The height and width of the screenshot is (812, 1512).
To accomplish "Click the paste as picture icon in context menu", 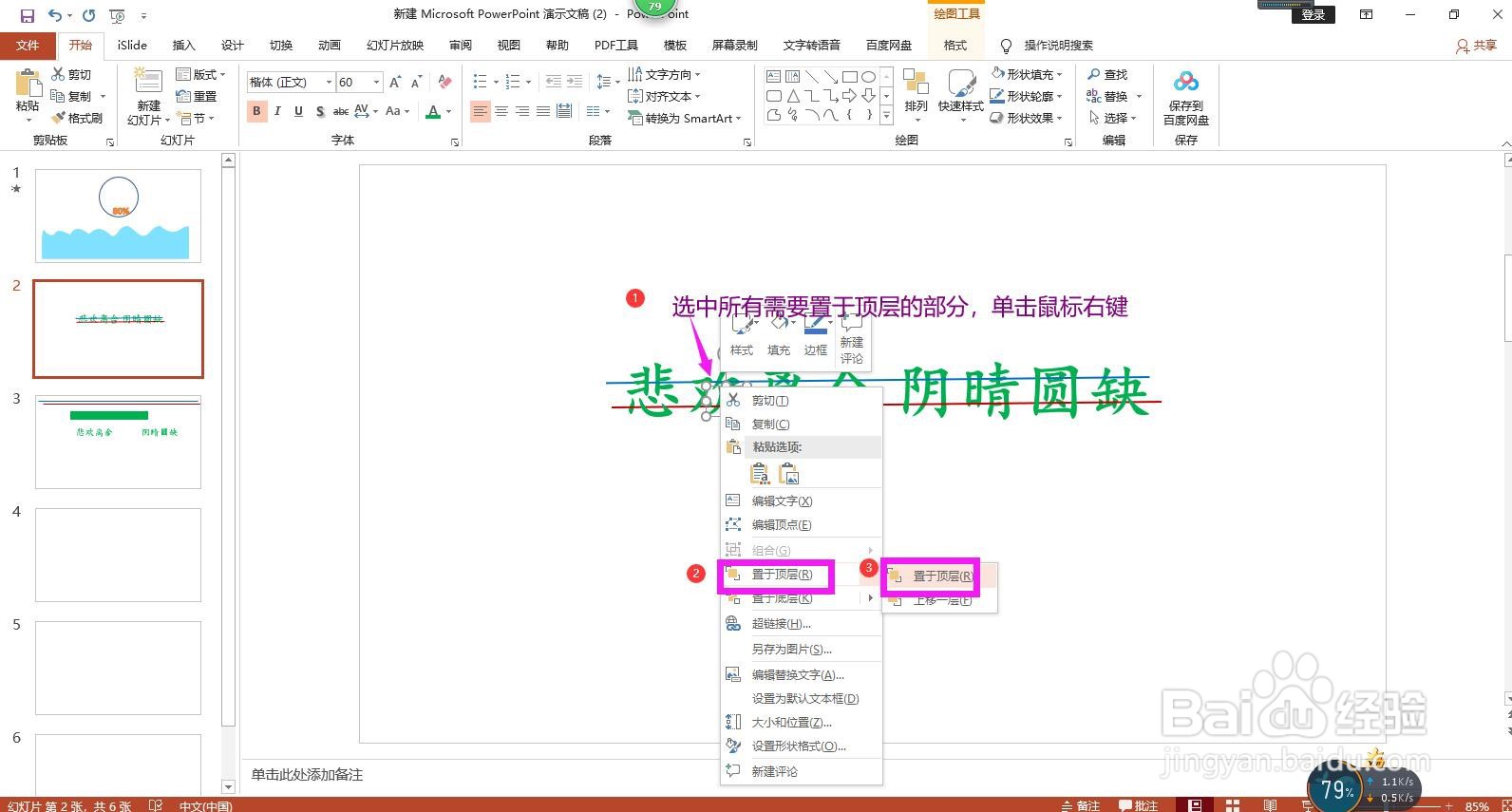I will click(x=789, y=473).
